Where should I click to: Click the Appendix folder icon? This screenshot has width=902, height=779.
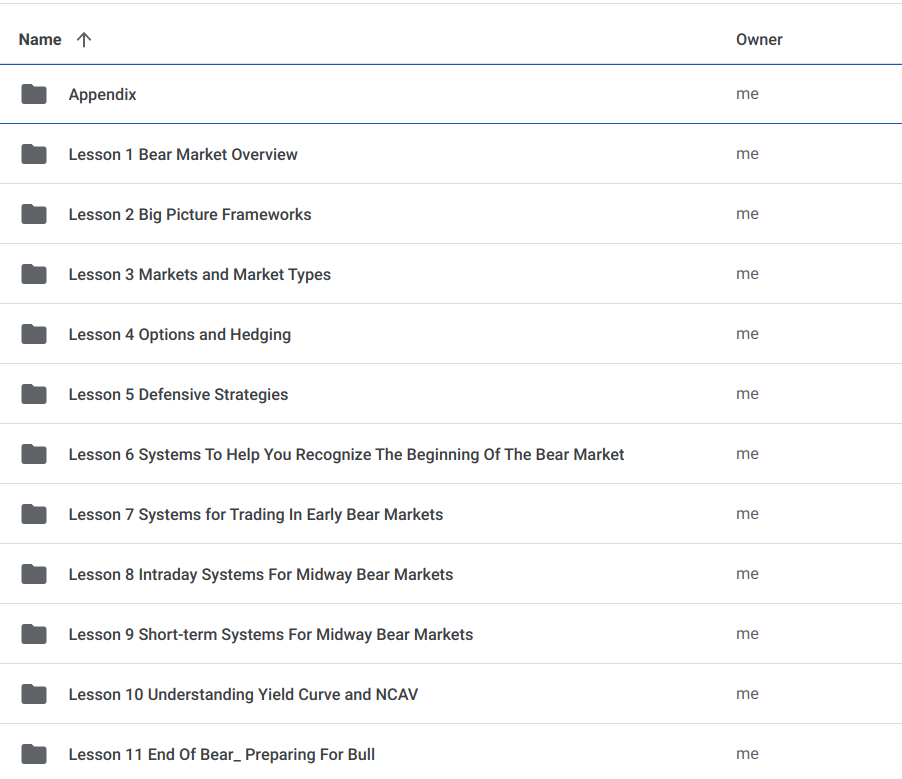click(x=33, y=93)
